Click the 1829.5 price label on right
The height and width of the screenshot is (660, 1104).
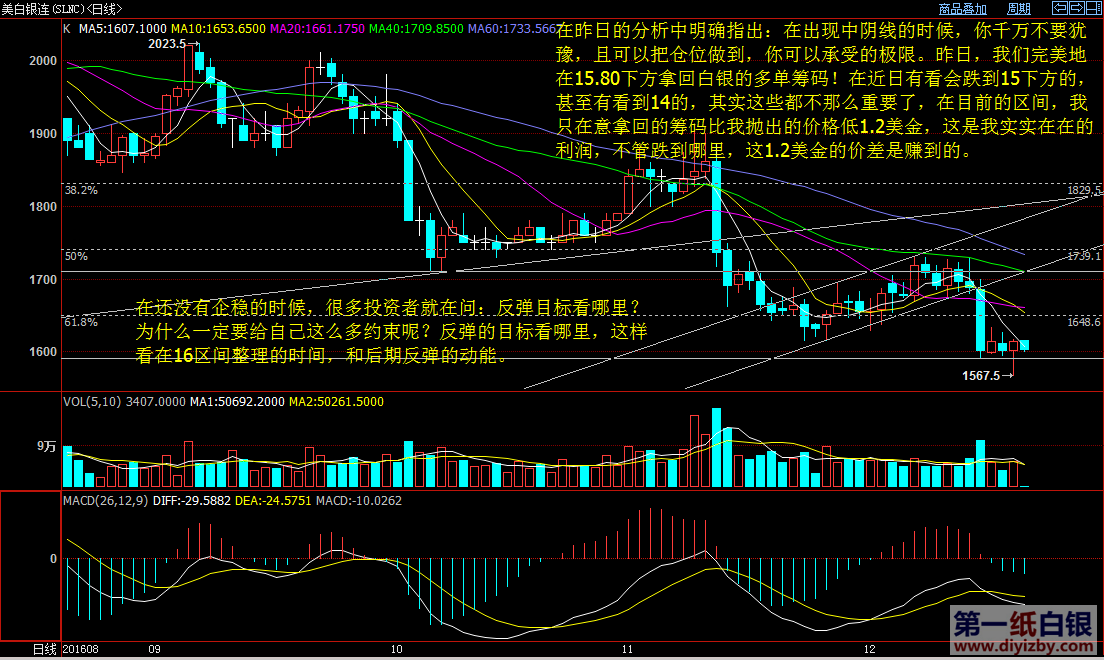tap(1084, 190)
